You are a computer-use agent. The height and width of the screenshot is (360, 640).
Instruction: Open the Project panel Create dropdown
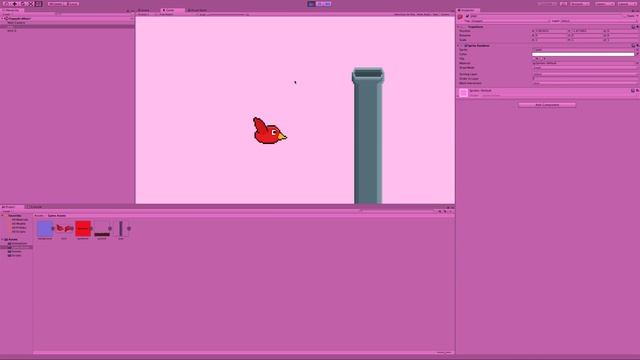coord(7,211)
